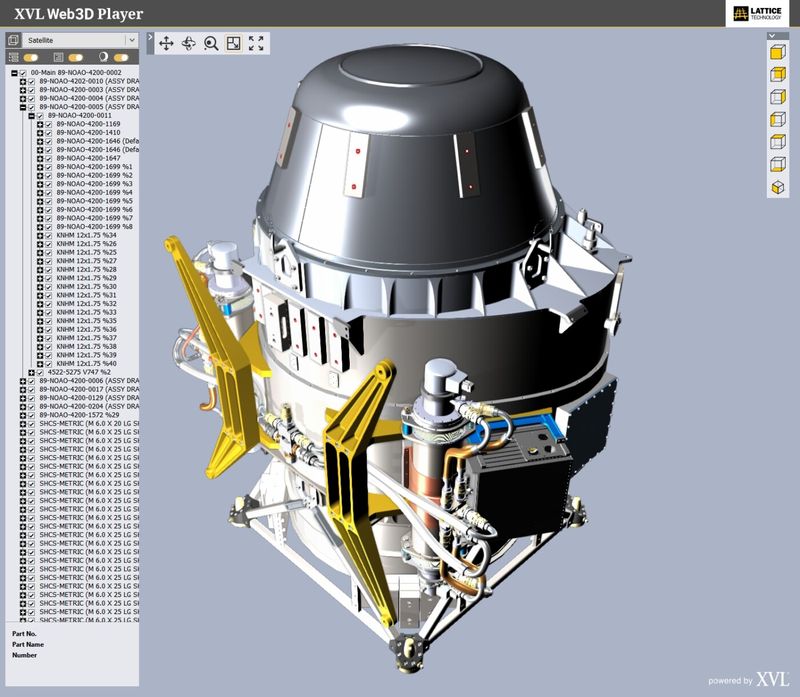Enter fullscreen using the expand-arrows icon
Image resolution: width=800 pixels, height=697 pixels.
click(x=257, y=43)
